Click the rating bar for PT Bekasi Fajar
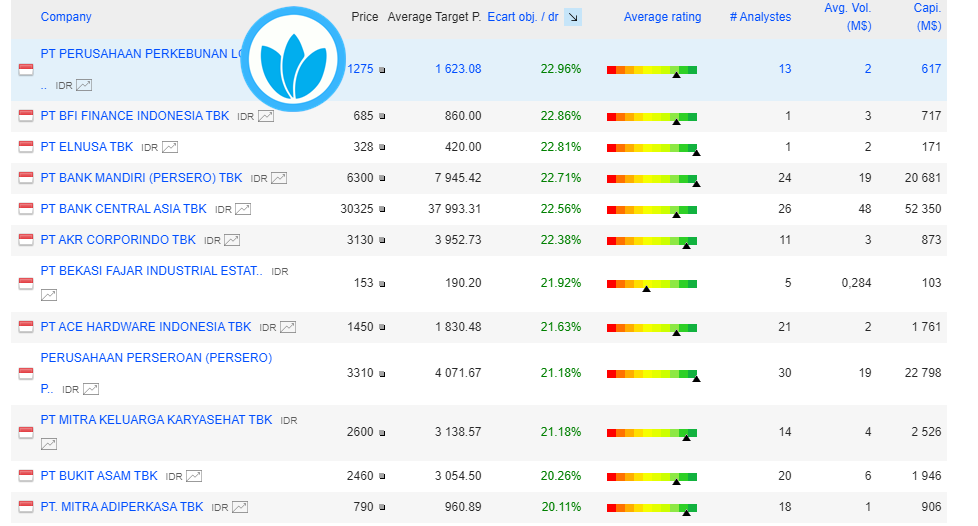This screenshot has height=526, width=978. tap(651, 284)
